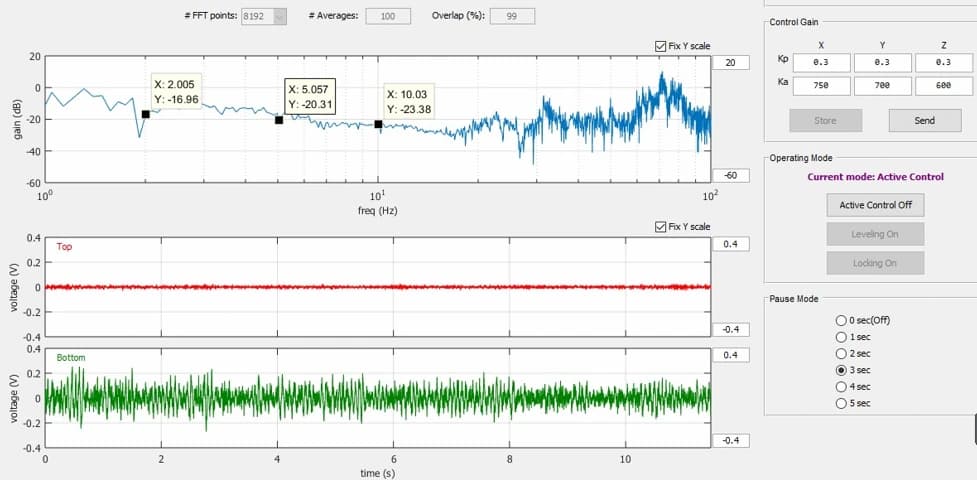Click Ka Y field showing 700

(x=882, y=86)
